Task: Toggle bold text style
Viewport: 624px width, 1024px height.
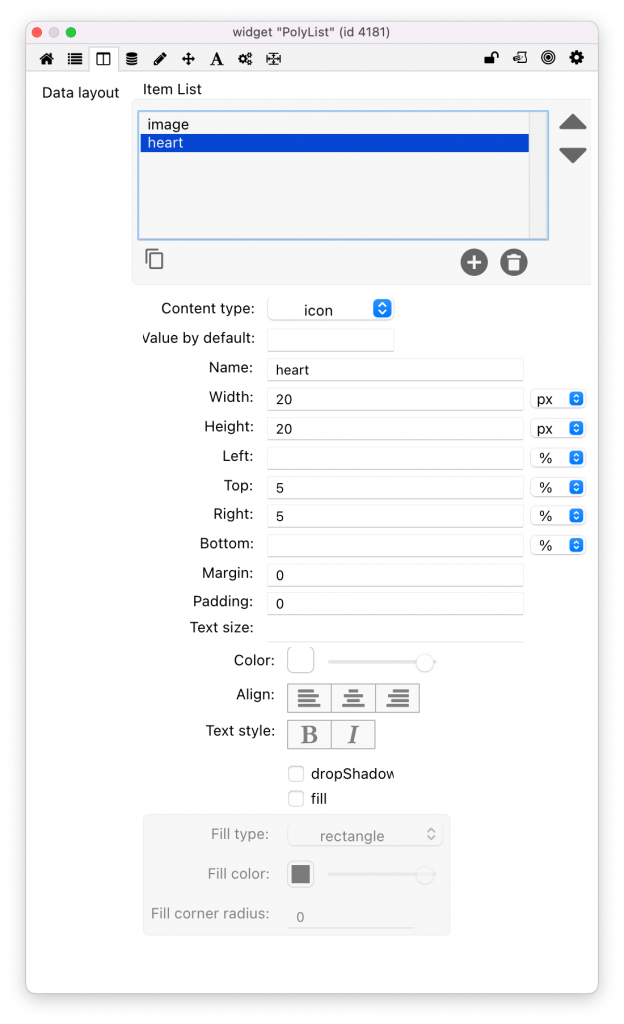Action: coord(309,735)
